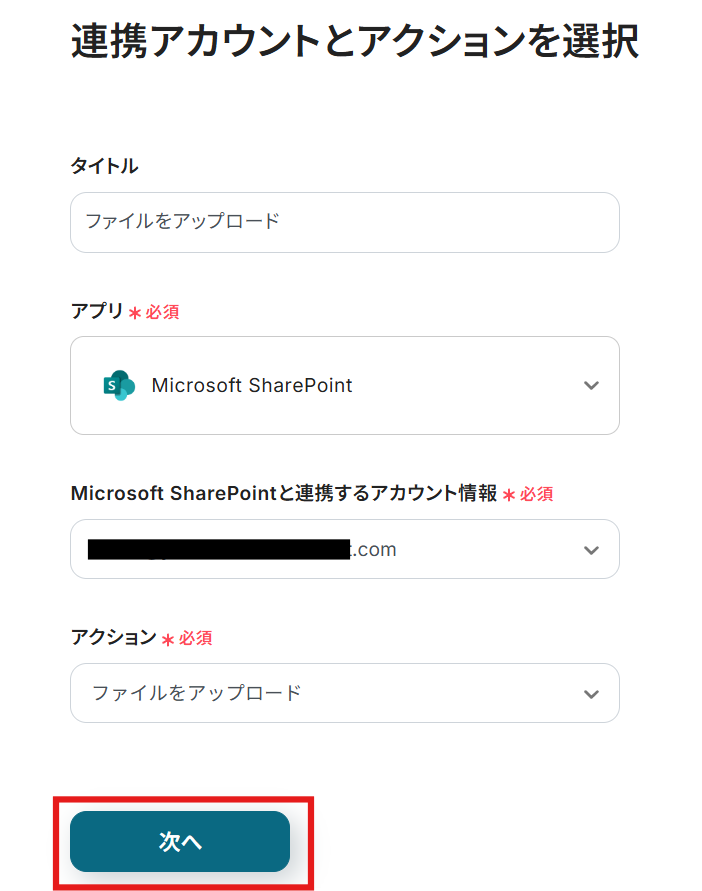
Task: Click the アプリ field label
Action: [x=97, y=312]
